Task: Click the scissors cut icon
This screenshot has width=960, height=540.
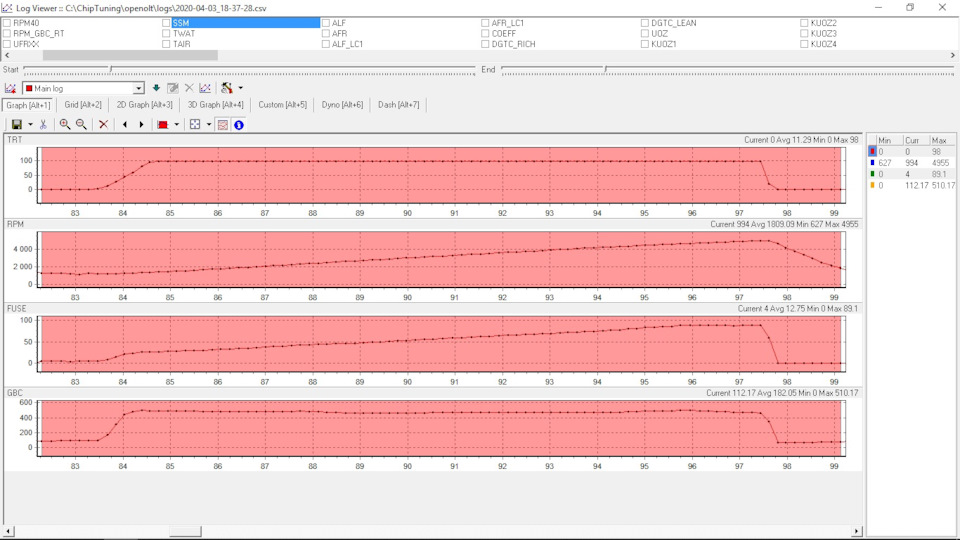Action: [43, 124]
